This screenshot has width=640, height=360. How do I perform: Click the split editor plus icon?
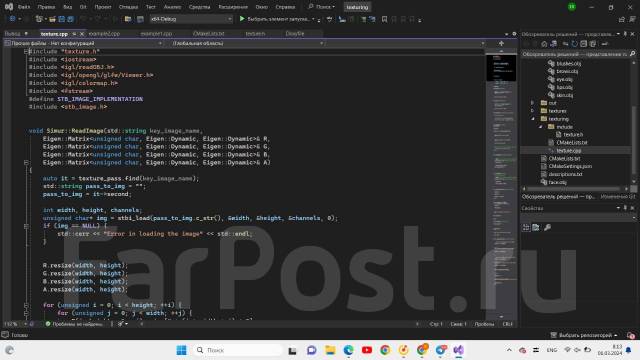click(x=501, y=43)
